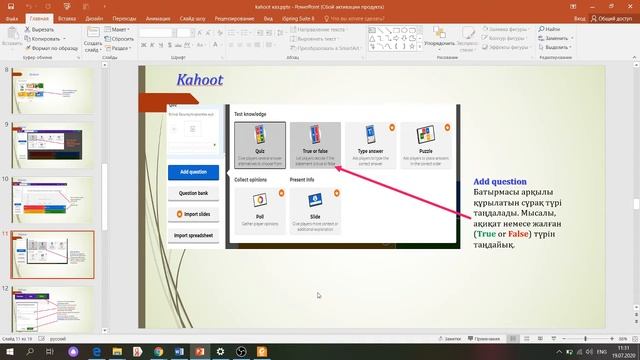Click Примечания comments button in status bar
Viewport: 640px width, 360px height.
point(484,339)
